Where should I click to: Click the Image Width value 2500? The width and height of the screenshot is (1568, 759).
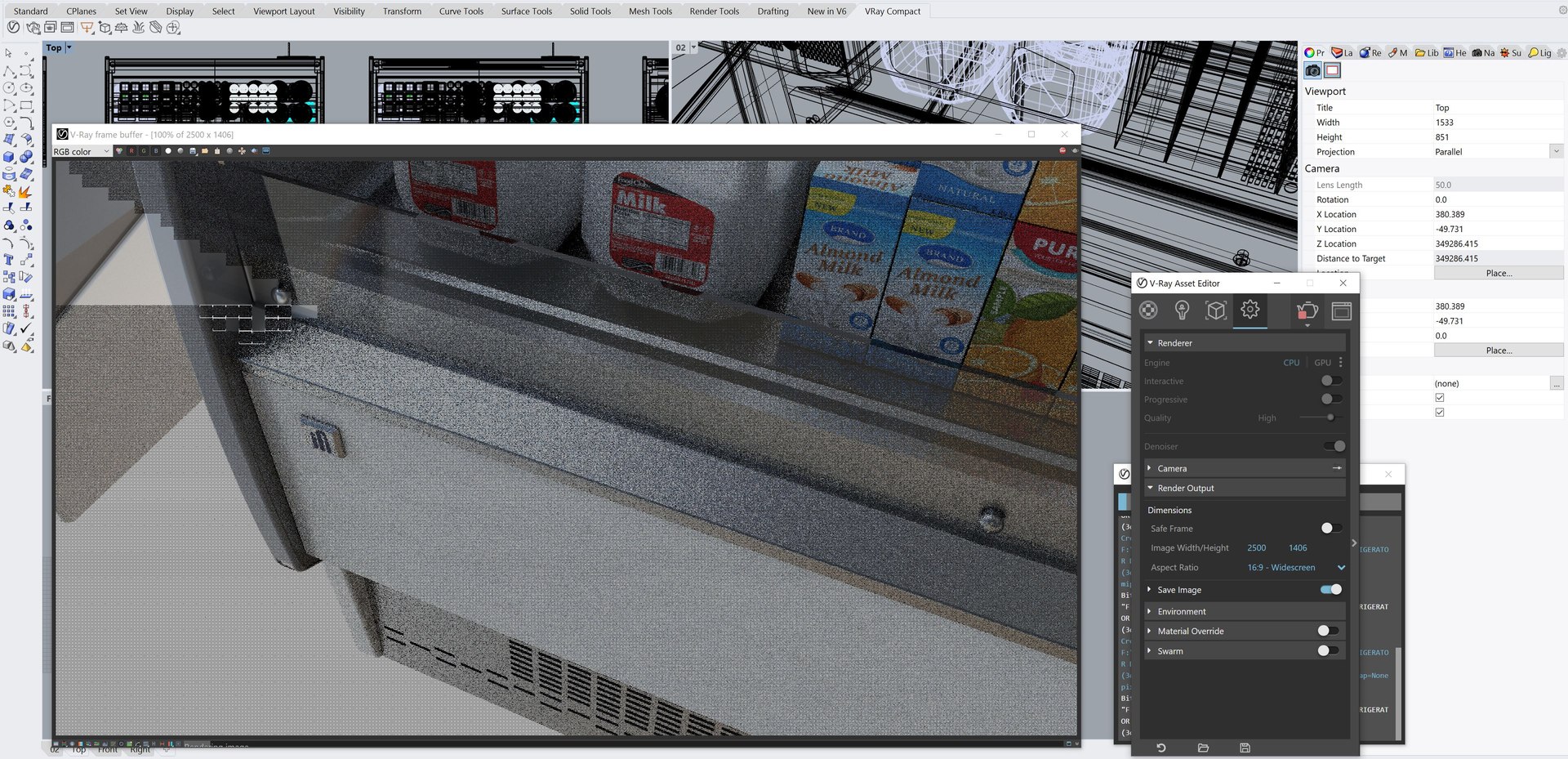pyautogui.click(x=1256, y=548)
